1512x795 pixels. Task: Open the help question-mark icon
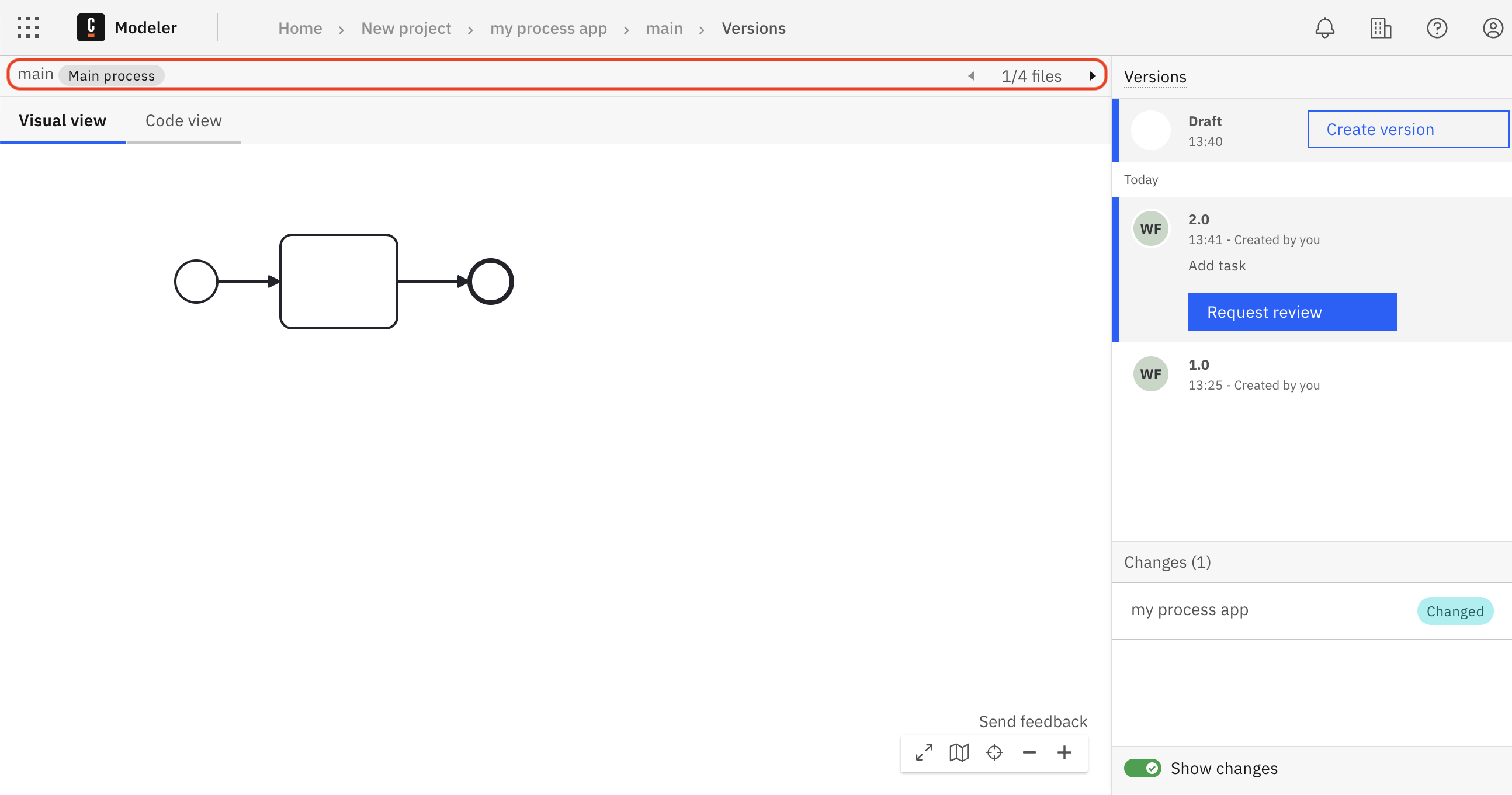coord(1437,27)
